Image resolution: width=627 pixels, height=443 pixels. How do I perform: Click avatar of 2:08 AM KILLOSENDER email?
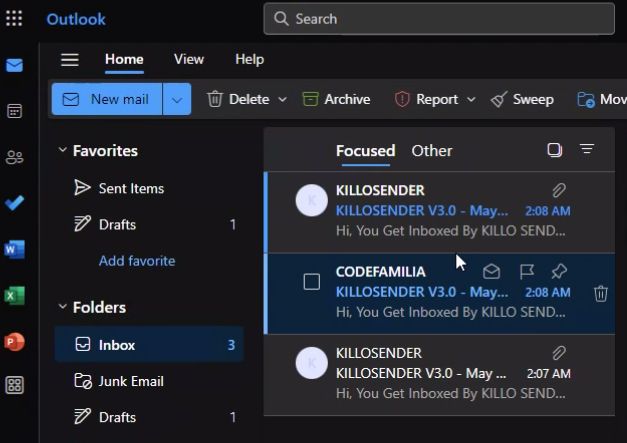(x=312, y=200)
